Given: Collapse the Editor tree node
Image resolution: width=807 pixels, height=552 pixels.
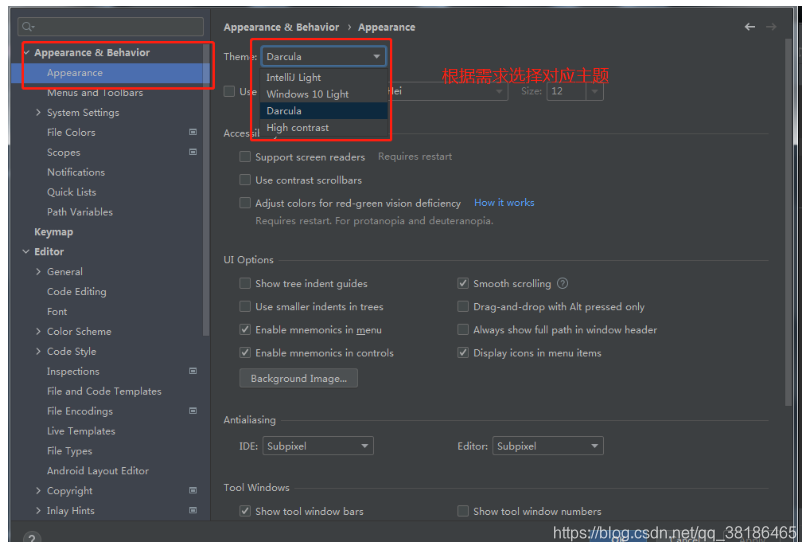Looking at the screenshot, I should click(x=26, y=252).
